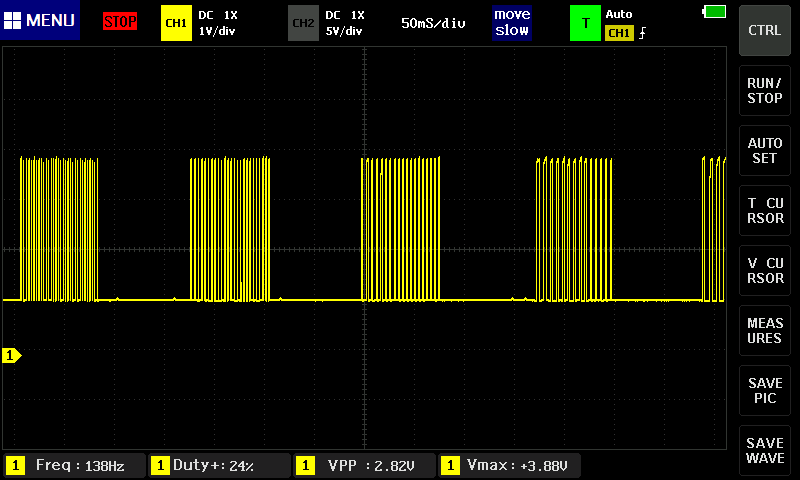Open the MENU button
This screenshot has height=480, width=800.
tap(40, 20)
